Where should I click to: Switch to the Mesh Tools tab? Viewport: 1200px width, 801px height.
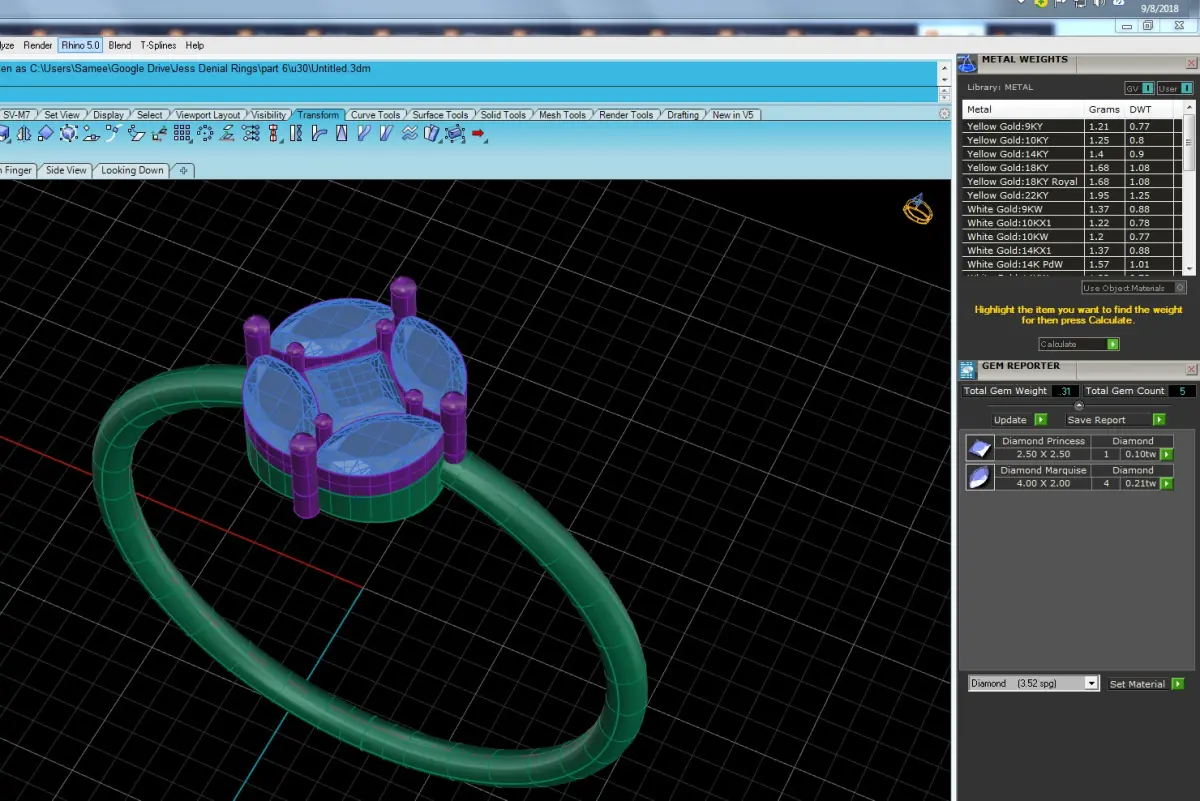point(562,115)
